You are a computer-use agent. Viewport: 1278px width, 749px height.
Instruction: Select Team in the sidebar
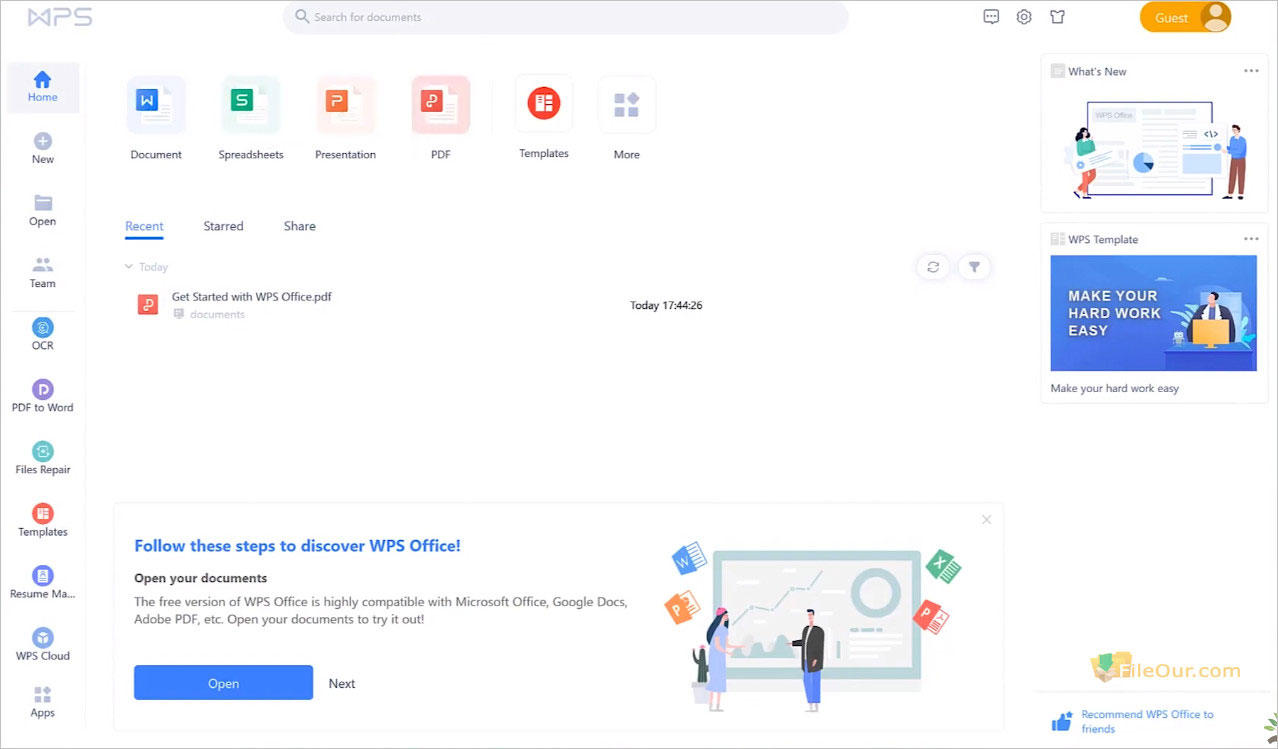pos(42,273)
